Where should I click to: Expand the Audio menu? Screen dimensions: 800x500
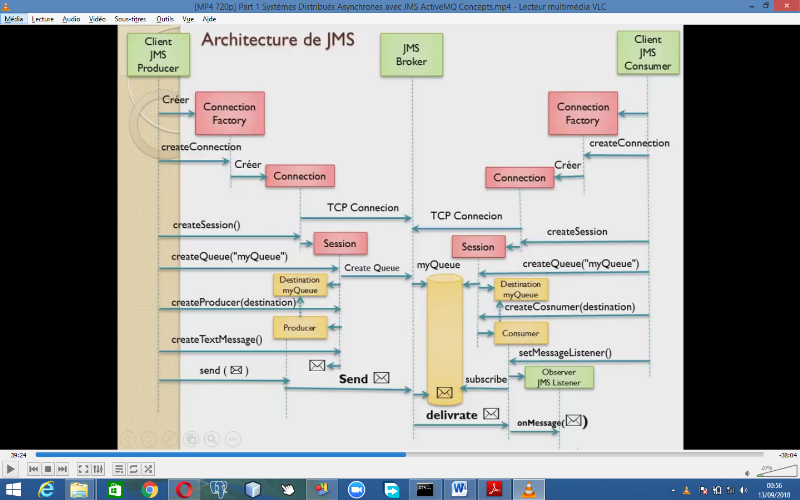[71, 18]
